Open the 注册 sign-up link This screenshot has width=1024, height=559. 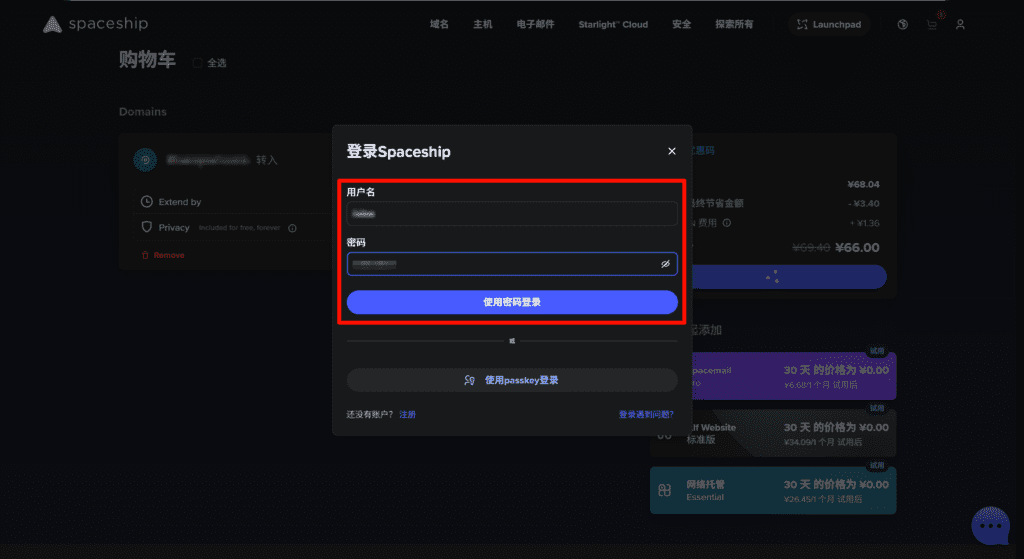click(408, 414)
